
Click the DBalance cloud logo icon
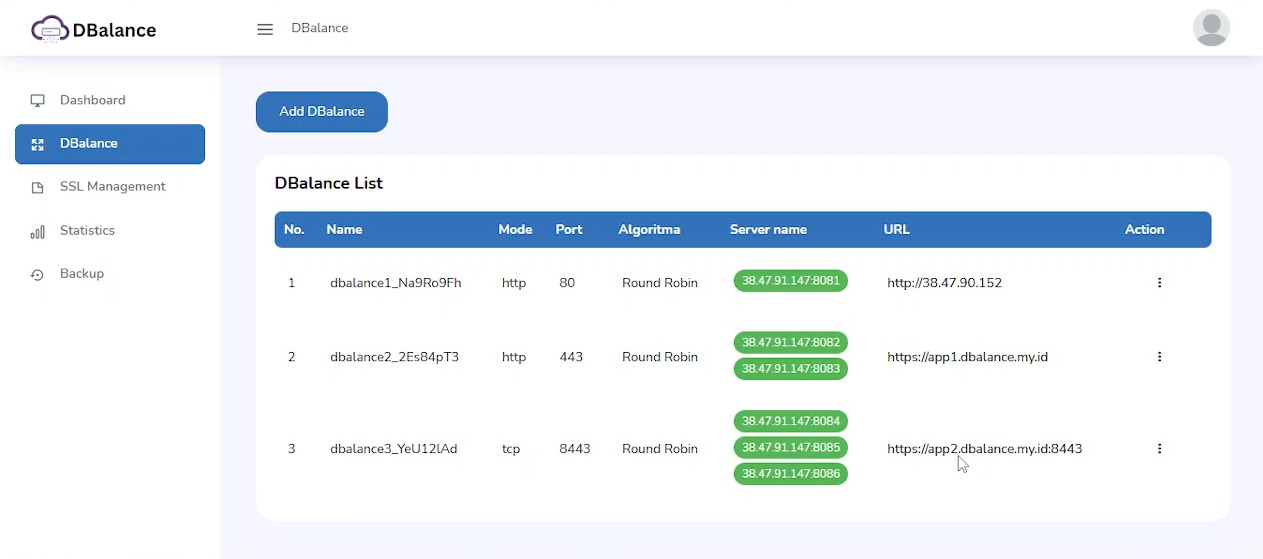(49, 29)
